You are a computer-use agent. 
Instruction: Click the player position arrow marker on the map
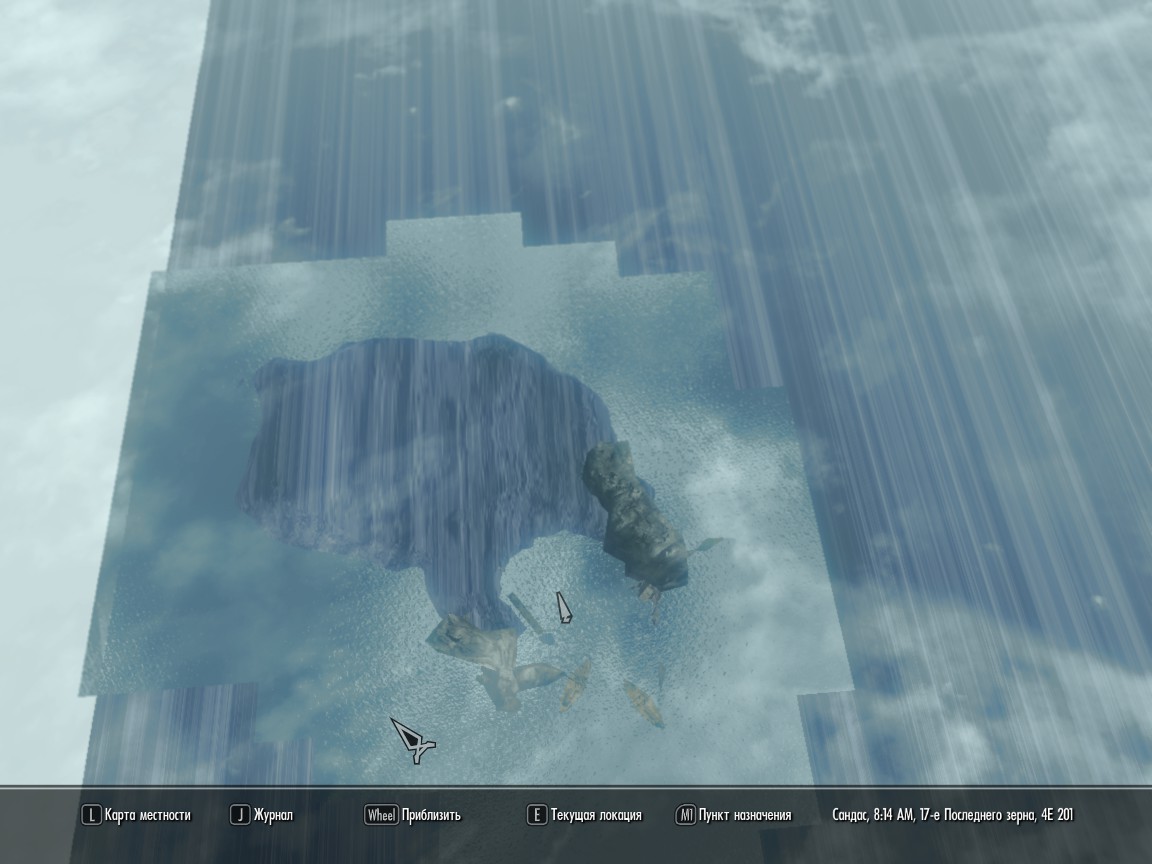click(564, 608)
